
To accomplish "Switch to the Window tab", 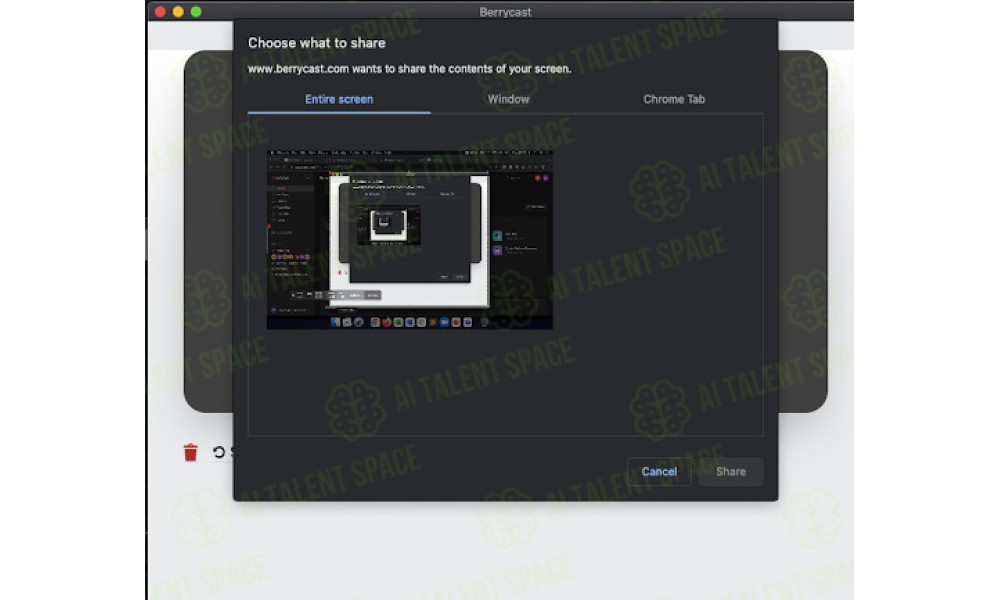I will [508, 99].
